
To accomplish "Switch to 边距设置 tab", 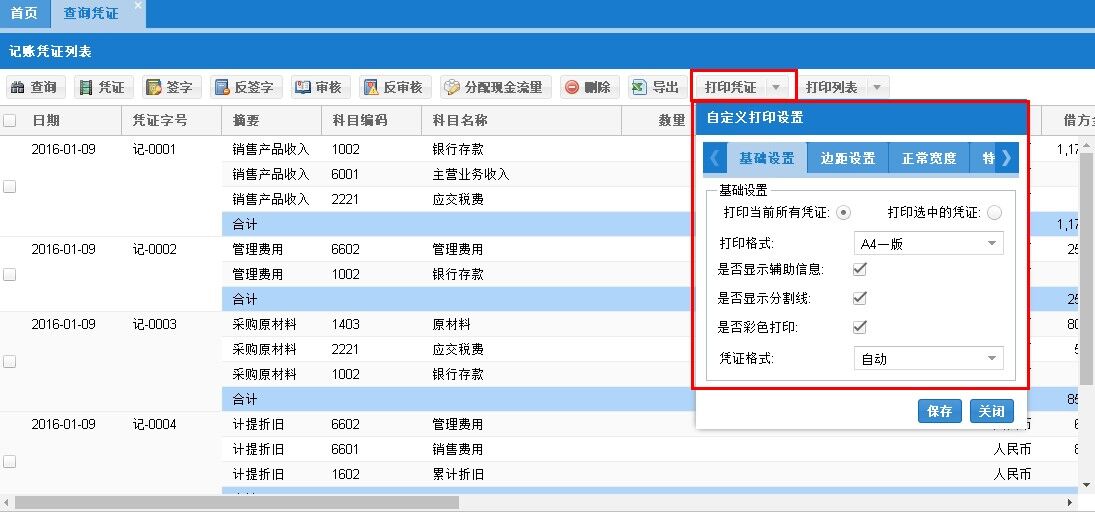I will click(847, 158).
